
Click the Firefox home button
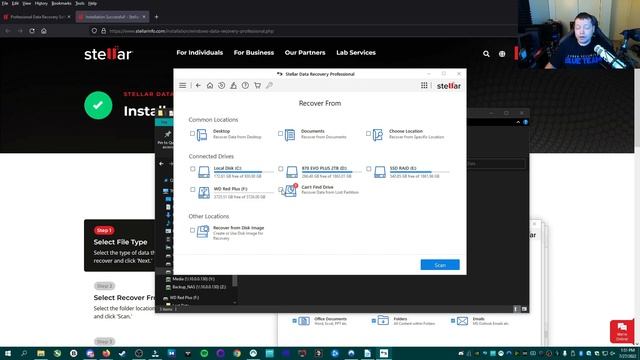(x=44, y=31)
